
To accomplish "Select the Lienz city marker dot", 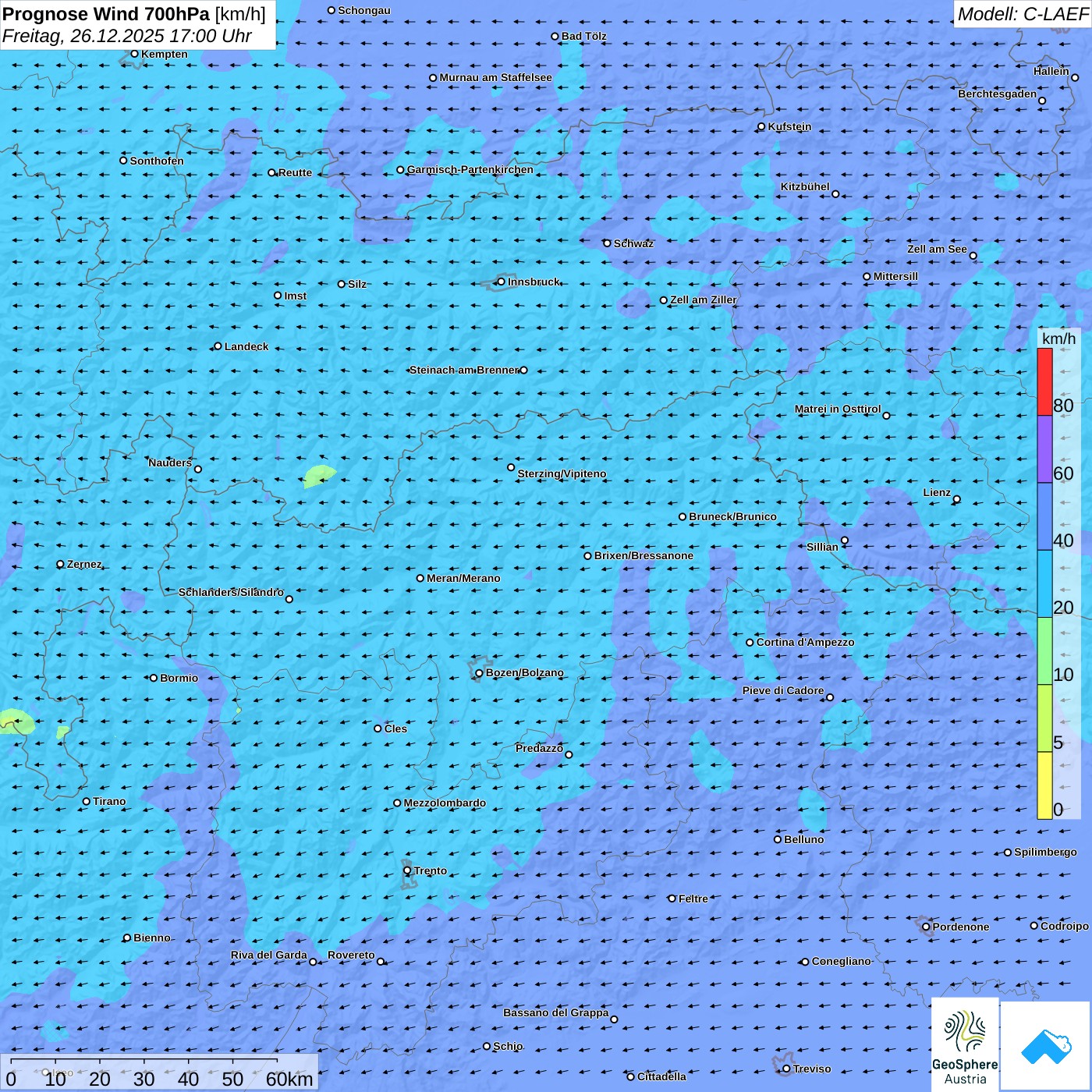I will [957, 499].
